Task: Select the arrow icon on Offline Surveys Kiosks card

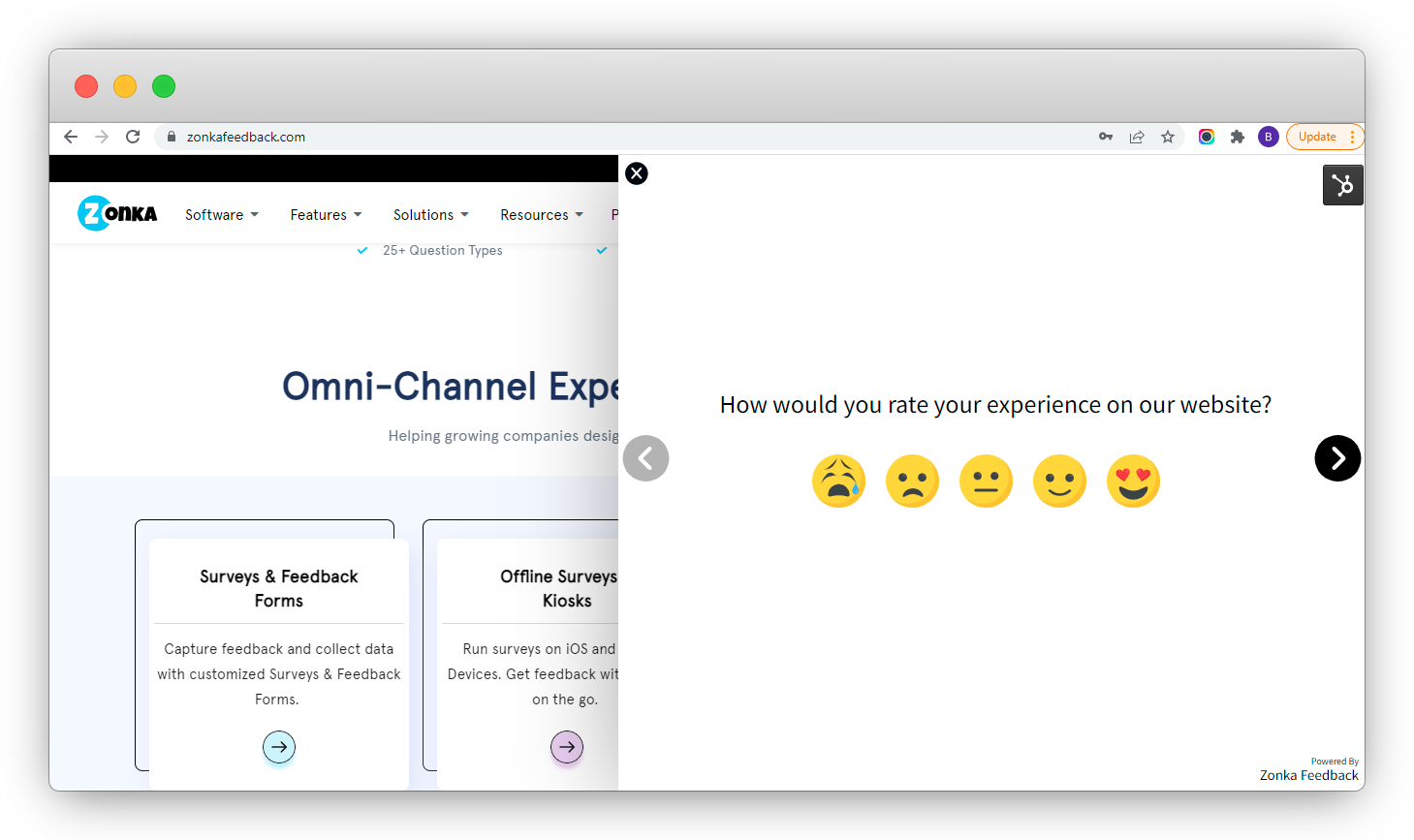Action: tap(566, 747)
